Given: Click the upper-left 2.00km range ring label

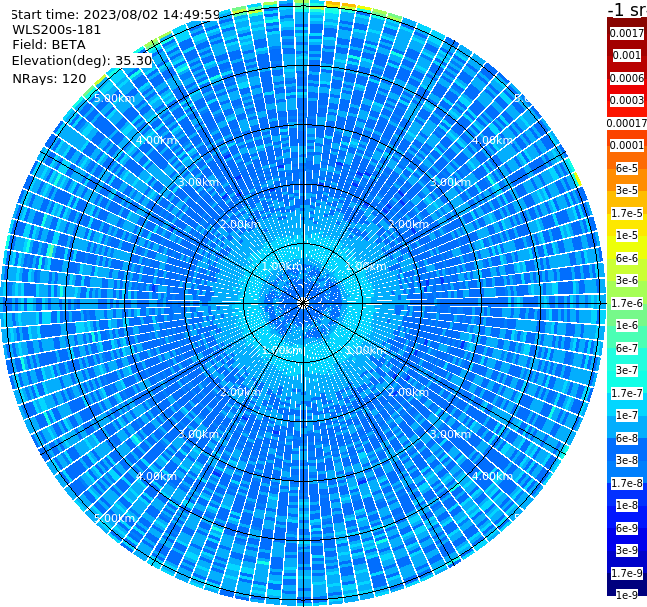Looking at the screenshot, I should point(240,224).
